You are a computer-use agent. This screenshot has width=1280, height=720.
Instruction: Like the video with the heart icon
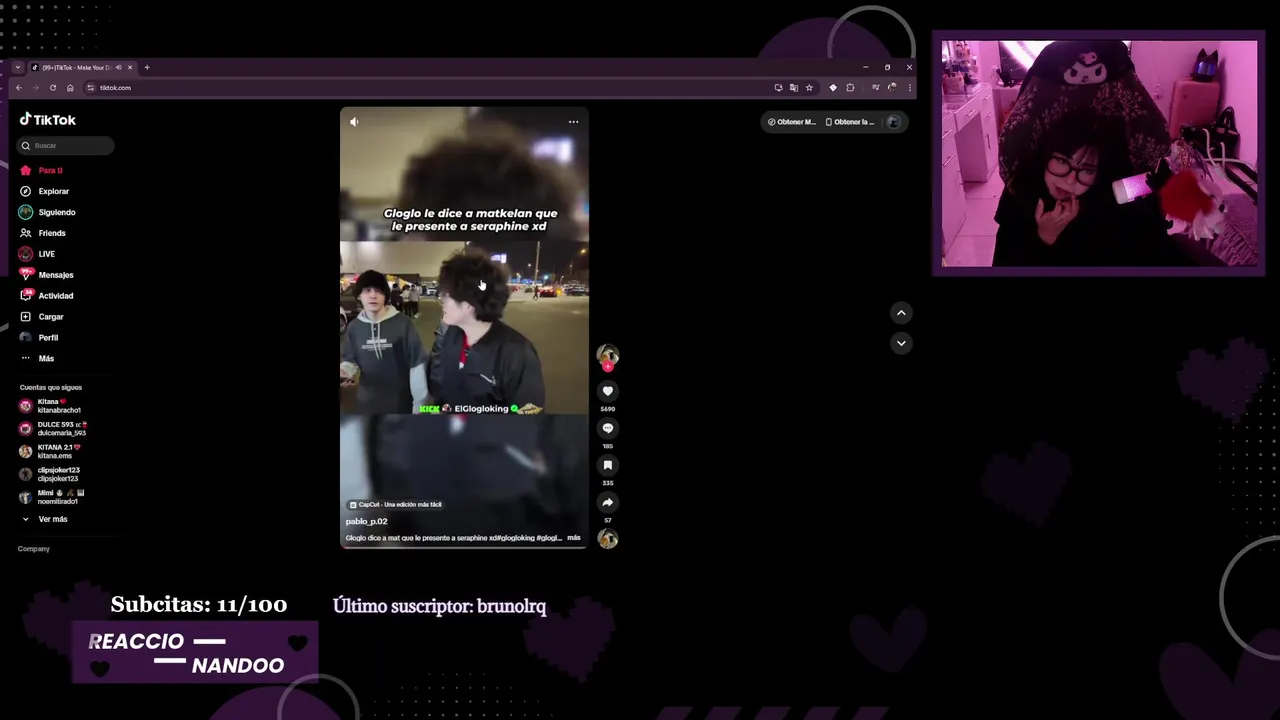click(607, 391)
